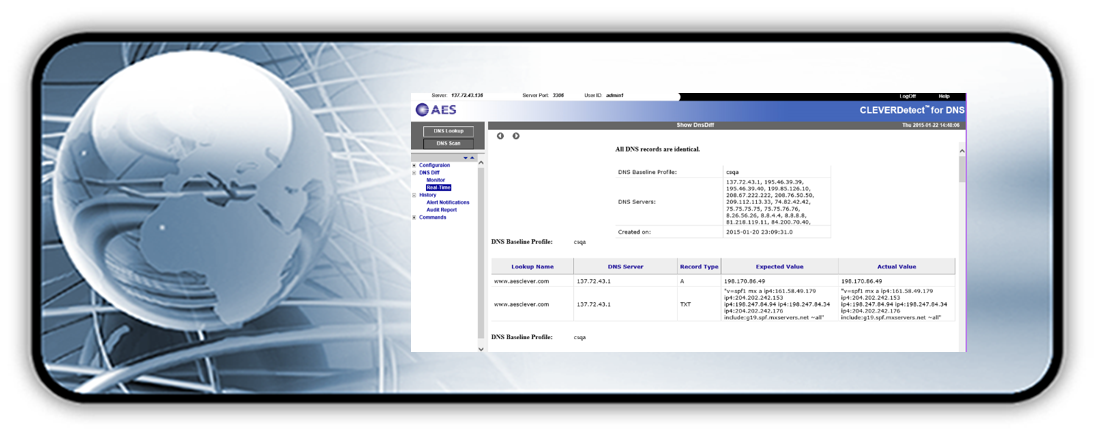The height and width of the screenshot is (436, 1094).
Task: Click the Lookup Name column header
Action: click(532, 266)
